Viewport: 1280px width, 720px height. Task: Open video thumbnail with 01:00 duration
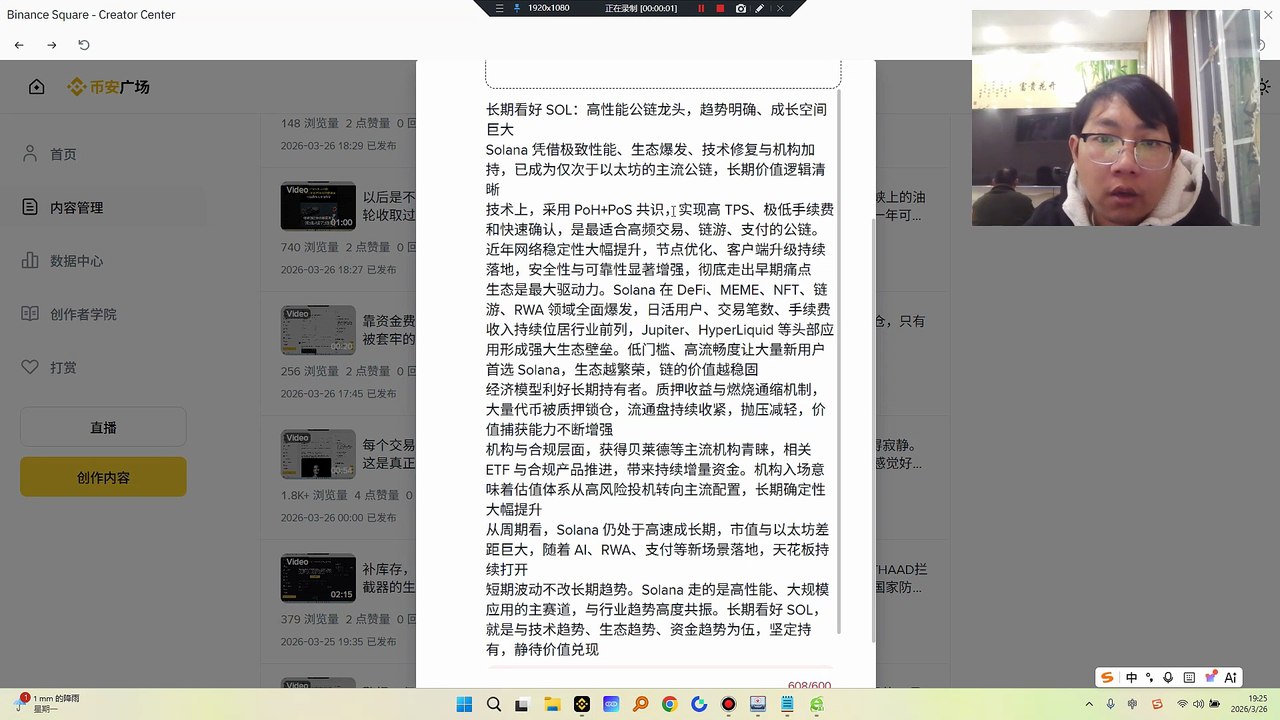point(318,206)
